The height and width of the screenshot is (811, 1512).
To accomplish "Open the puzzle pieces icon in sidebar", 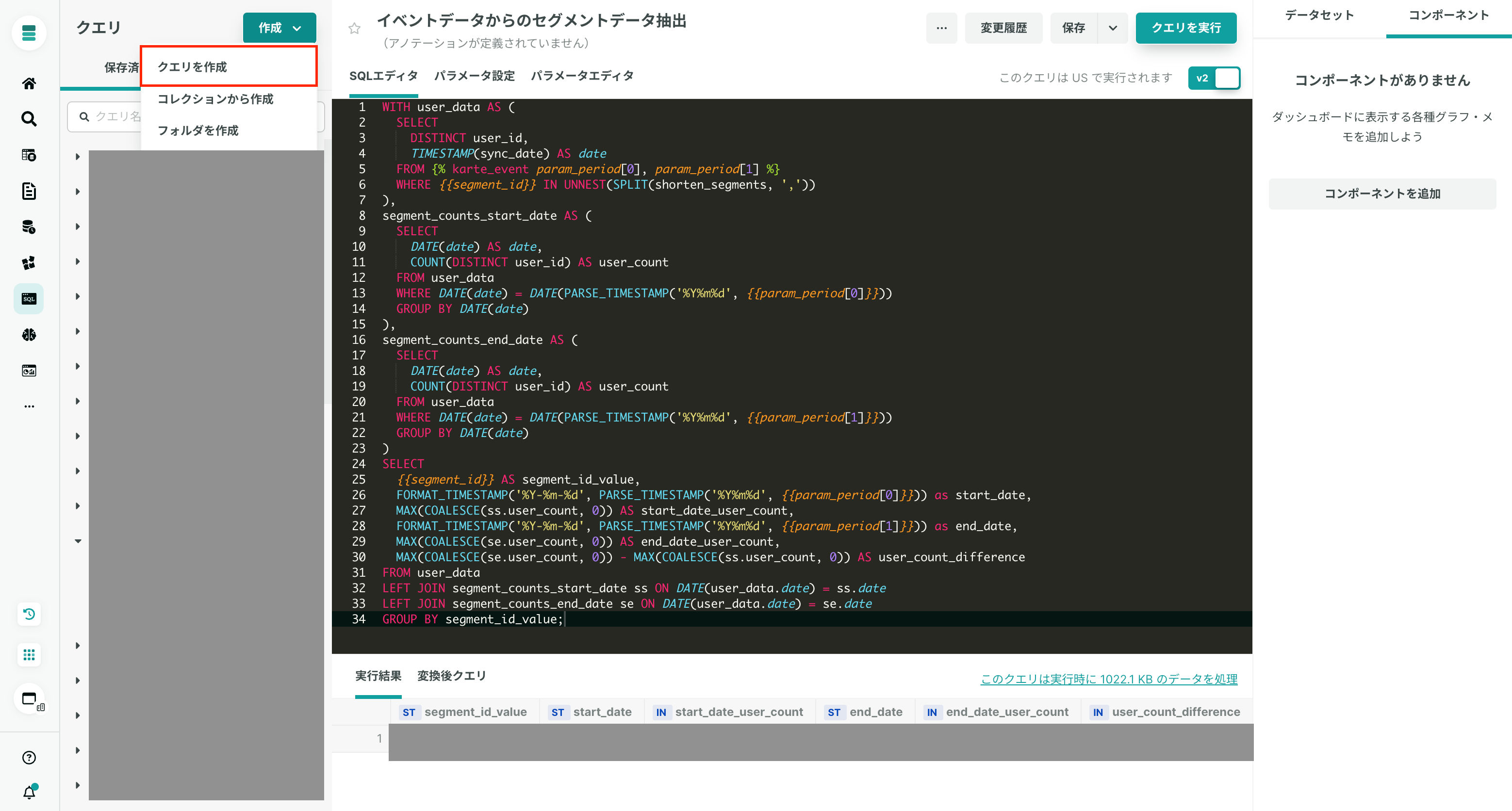I will (29, 263).
